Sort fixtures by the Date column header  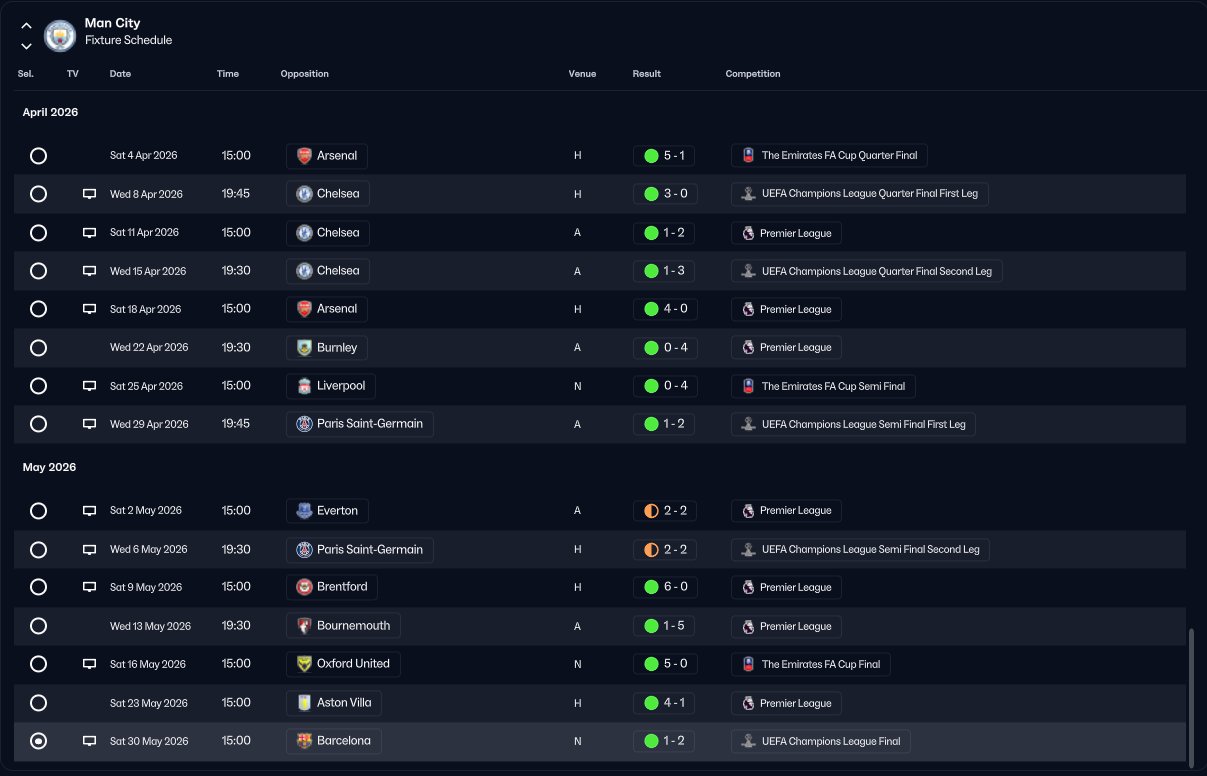coord(120,74)
